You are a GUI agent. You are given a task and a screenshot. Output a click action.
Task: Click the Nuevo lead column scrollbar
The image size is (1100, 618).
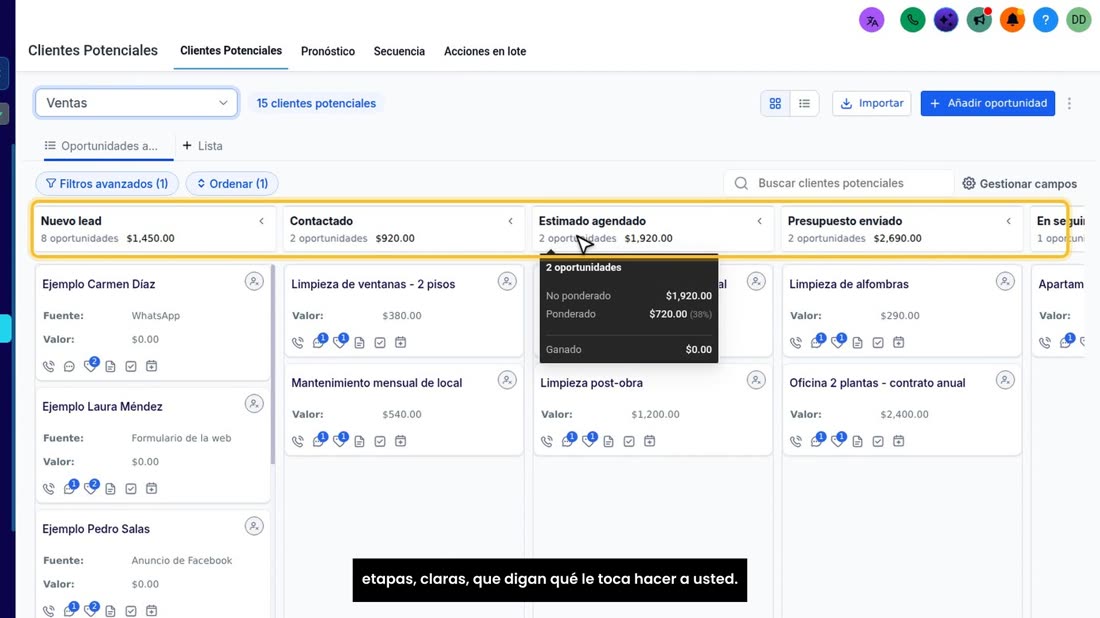(x=273, y=365)
